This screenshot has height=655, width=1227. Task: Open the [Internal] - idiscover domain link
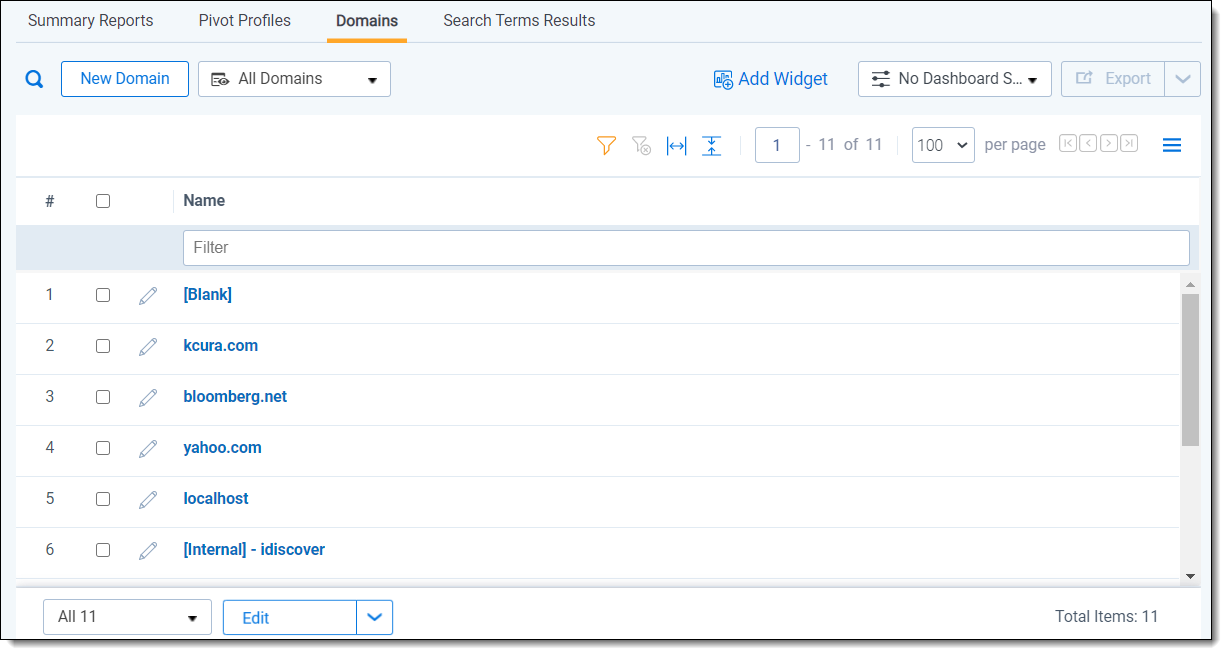point(254,550)
